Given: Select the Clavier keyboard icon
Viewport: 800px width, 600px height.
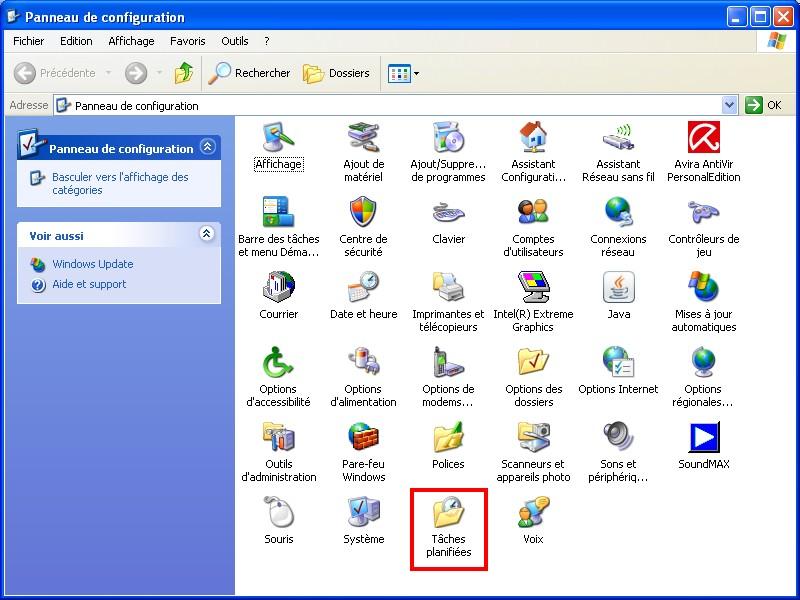Looking at the screenshot, I should click(448, 212).
